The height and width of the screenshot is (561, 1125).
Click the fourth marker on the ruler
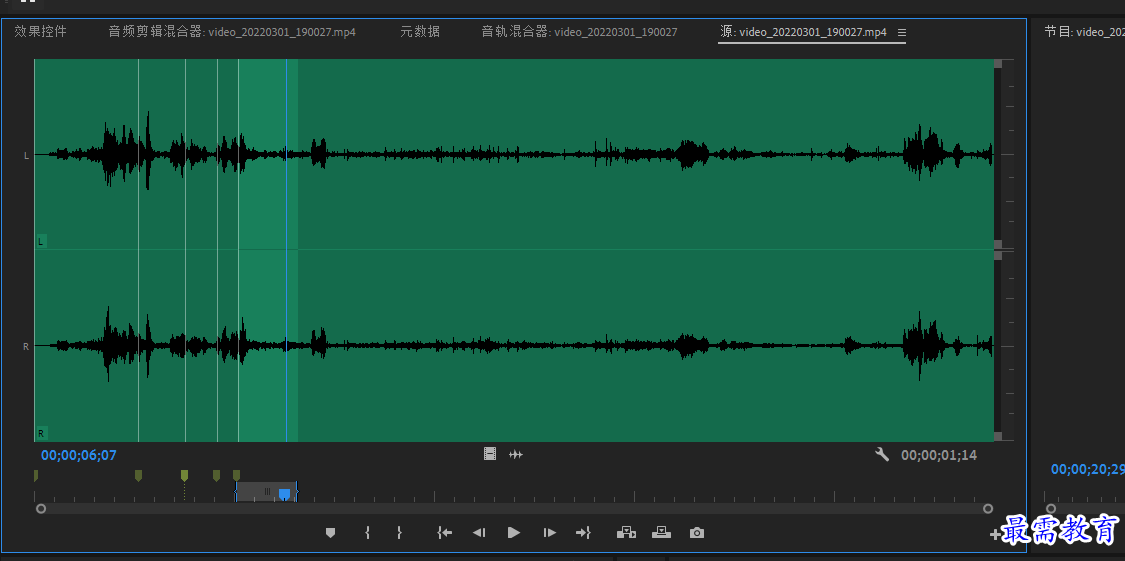216,476
